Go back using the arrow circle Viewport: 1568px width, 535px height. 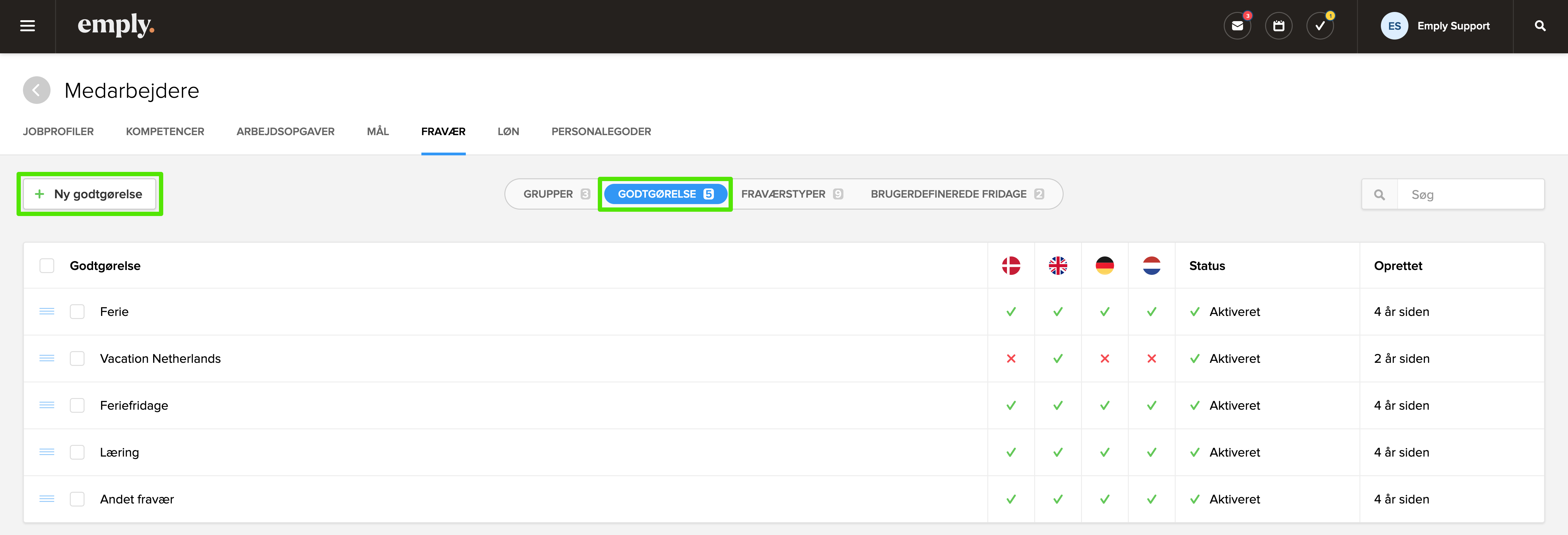tap(36, 90)
